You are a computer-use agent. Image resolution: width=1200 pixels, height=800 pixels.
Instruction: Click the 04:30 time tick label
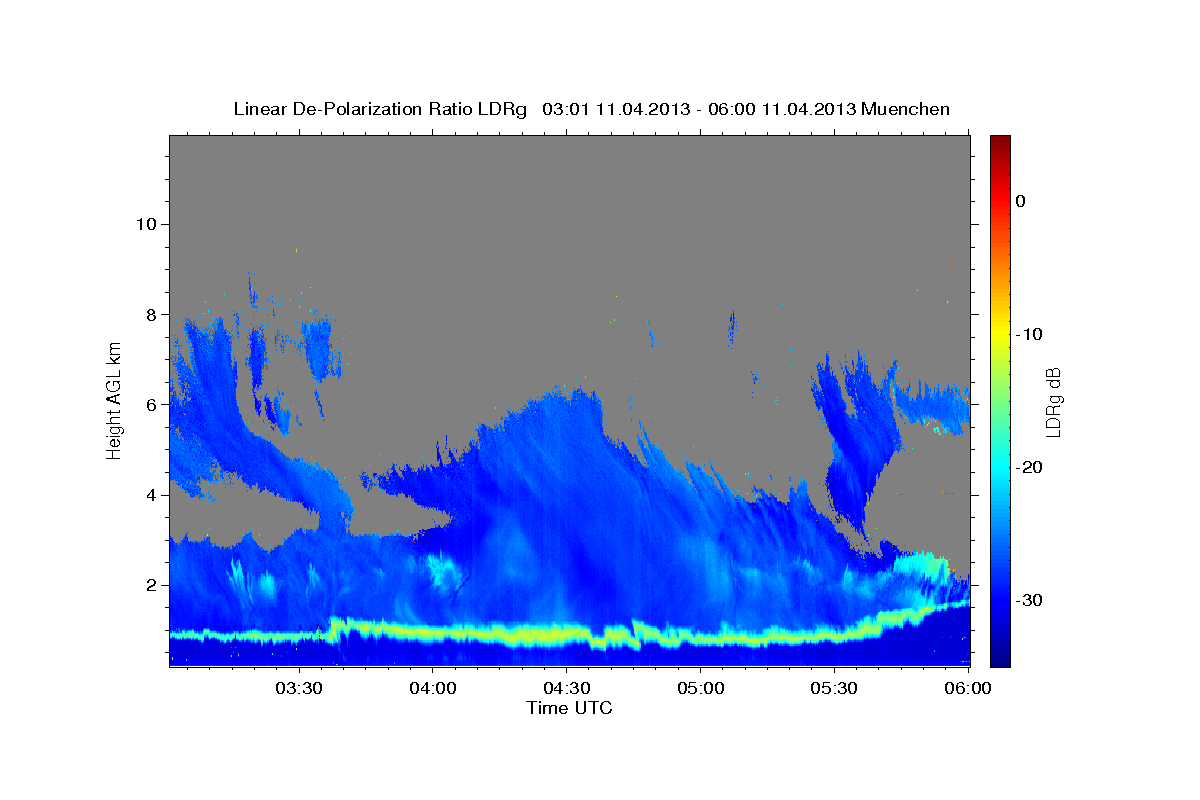tap(566, 688)
